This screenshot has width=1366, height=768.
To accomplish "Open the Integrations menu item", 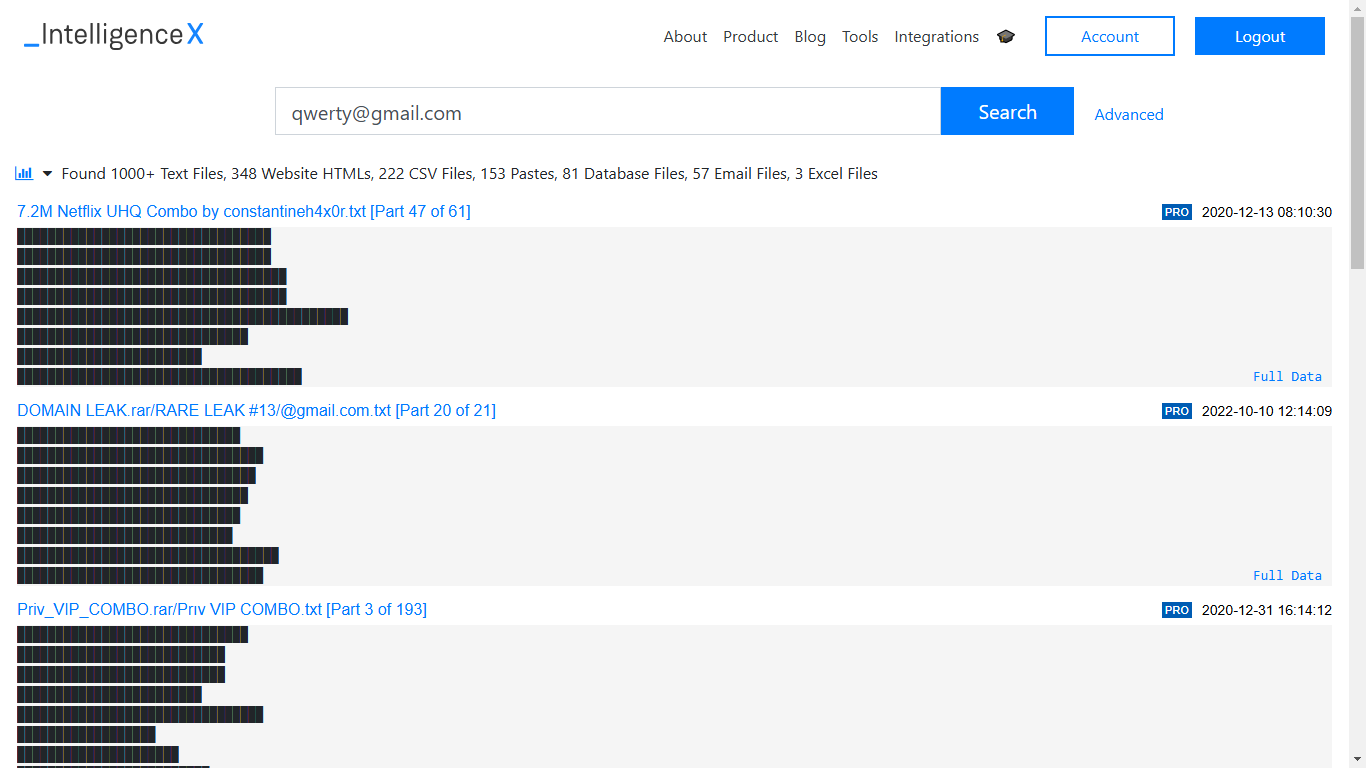I will tap(936, 37).
